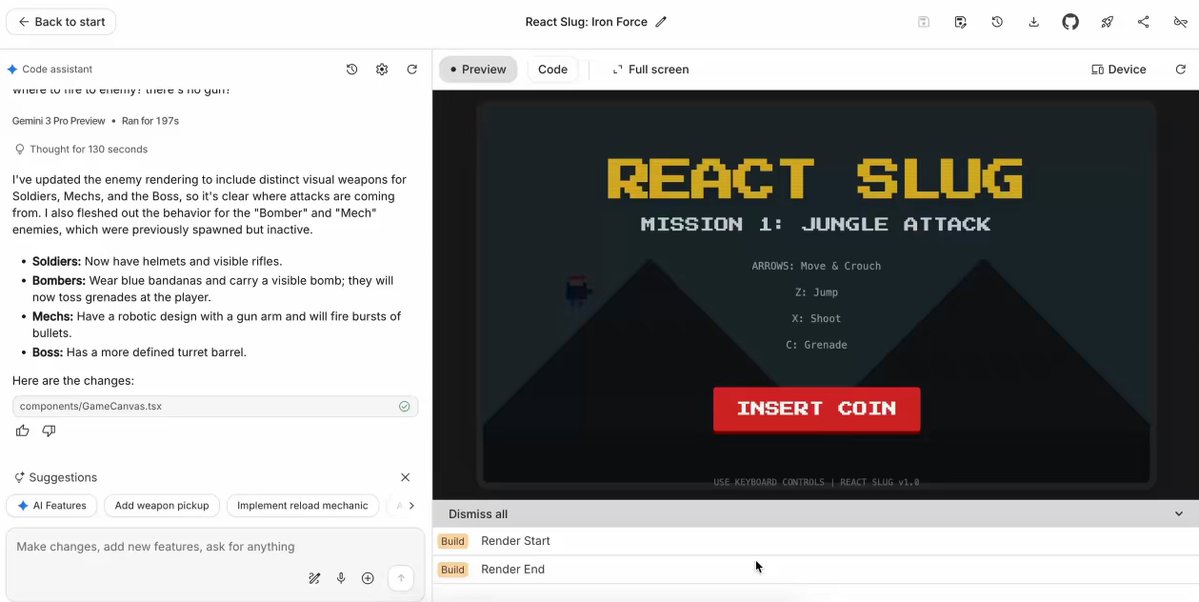Add an attachment with the plus icon
Screen dimensions: 1199x602
368,578
